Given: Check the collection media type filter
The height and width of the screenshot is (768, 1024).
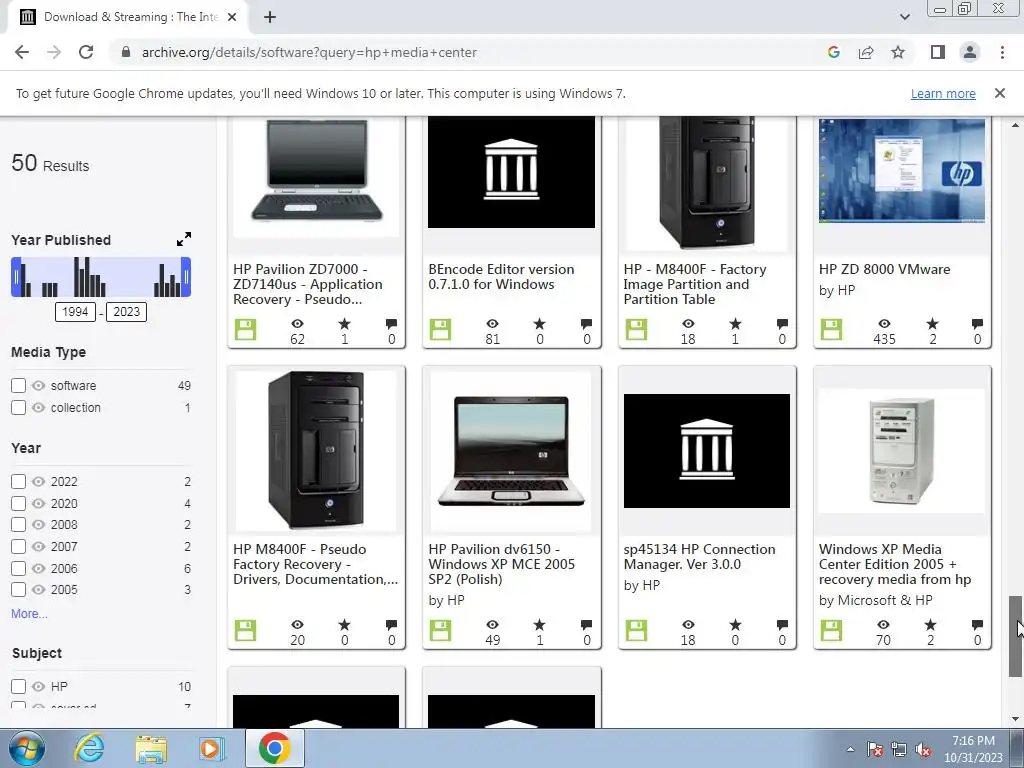Looking at the screenshot, I should click(x=18, y=408).
